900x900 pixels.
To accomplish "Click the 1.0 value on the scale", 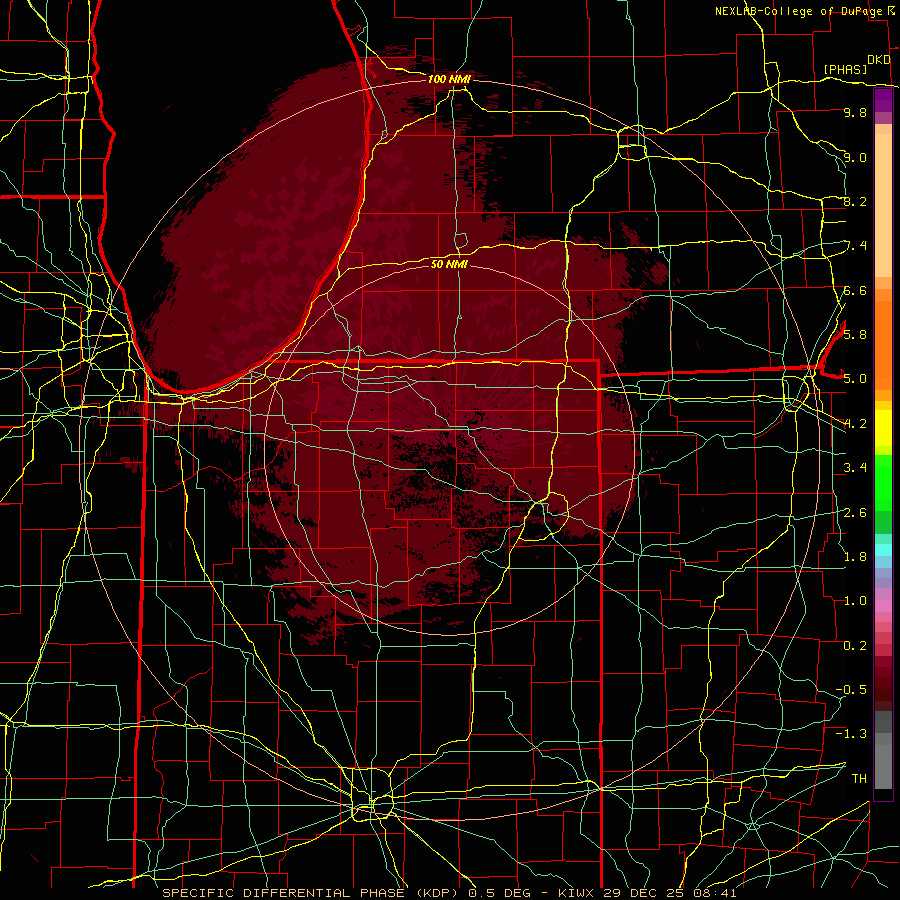I will pyautogui.click(x=855, y=600).
